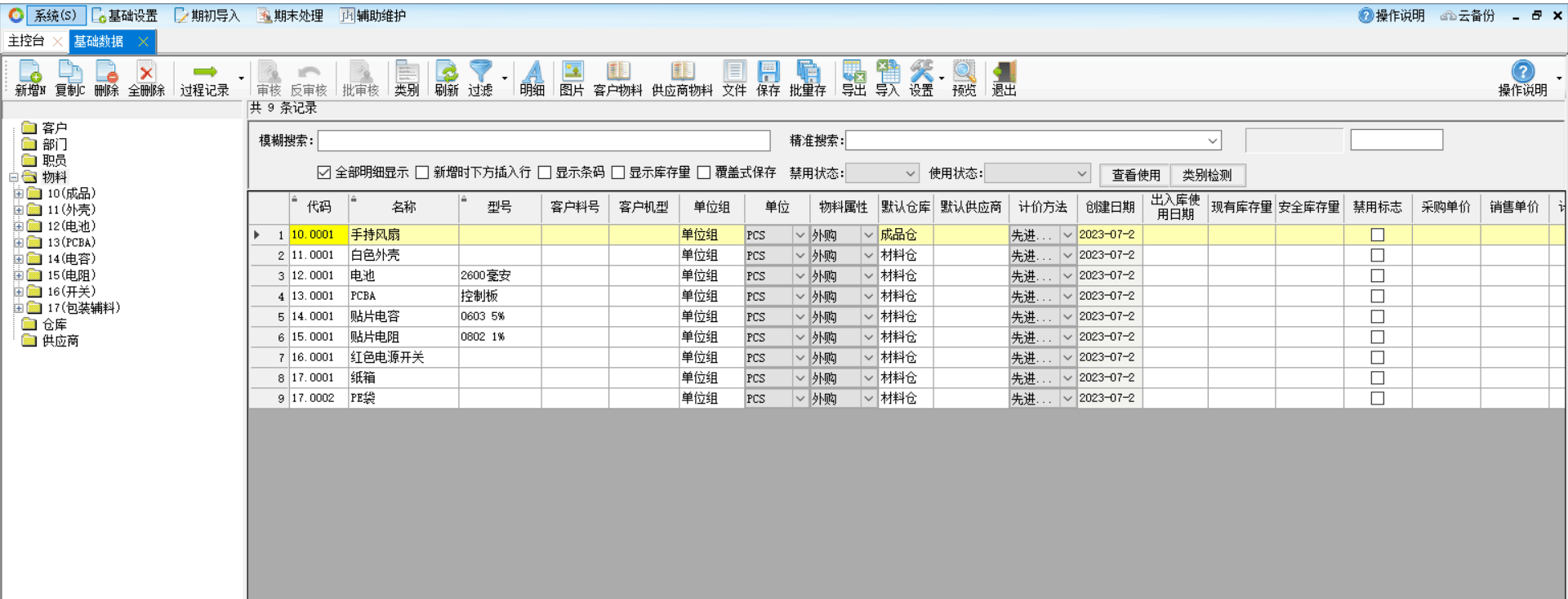Click the 保存 (Save) floppy disk icon

tap(768, 78)
